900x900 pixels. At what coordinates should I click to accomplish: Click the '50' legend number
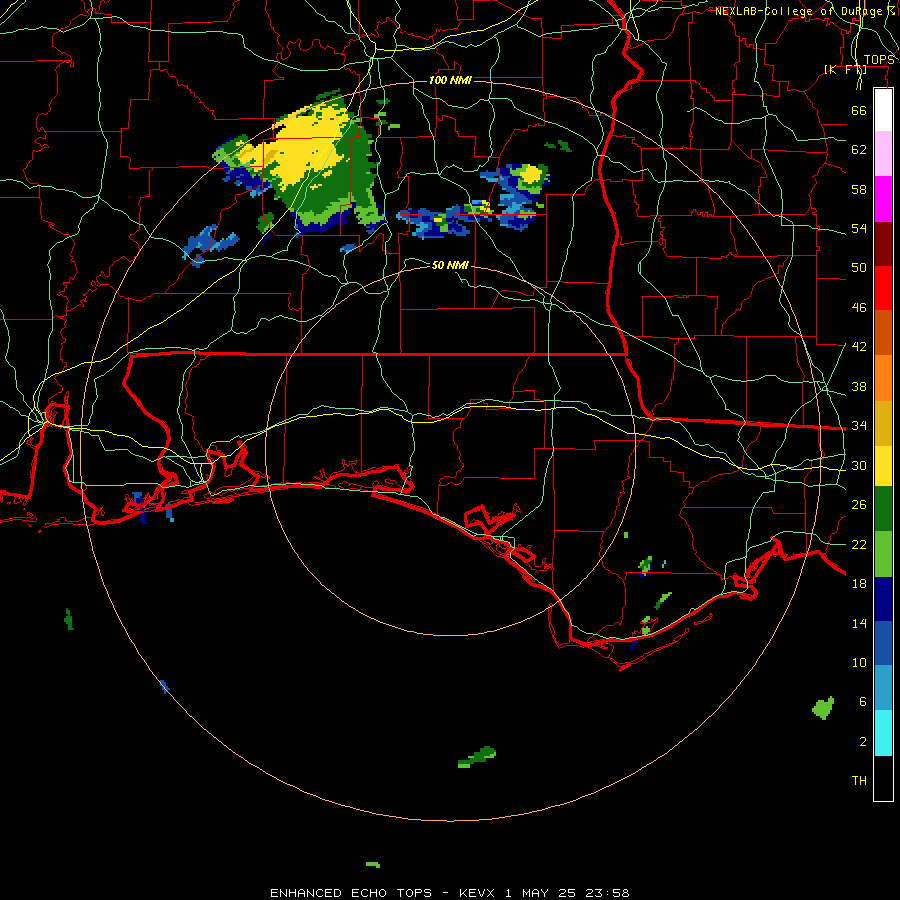click(859, 268)
